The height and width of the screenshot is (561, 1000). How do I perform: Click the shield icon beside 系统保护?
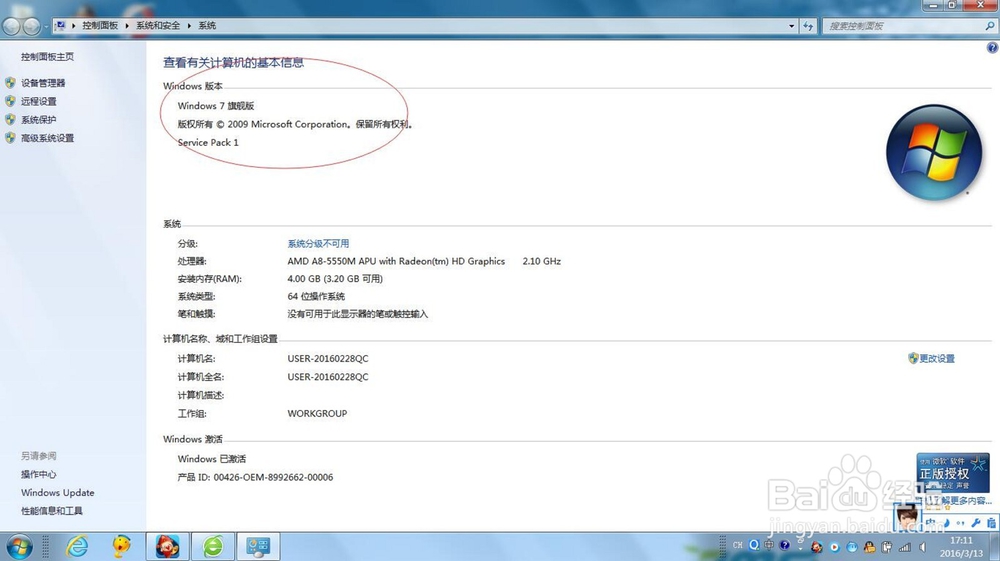10,120
